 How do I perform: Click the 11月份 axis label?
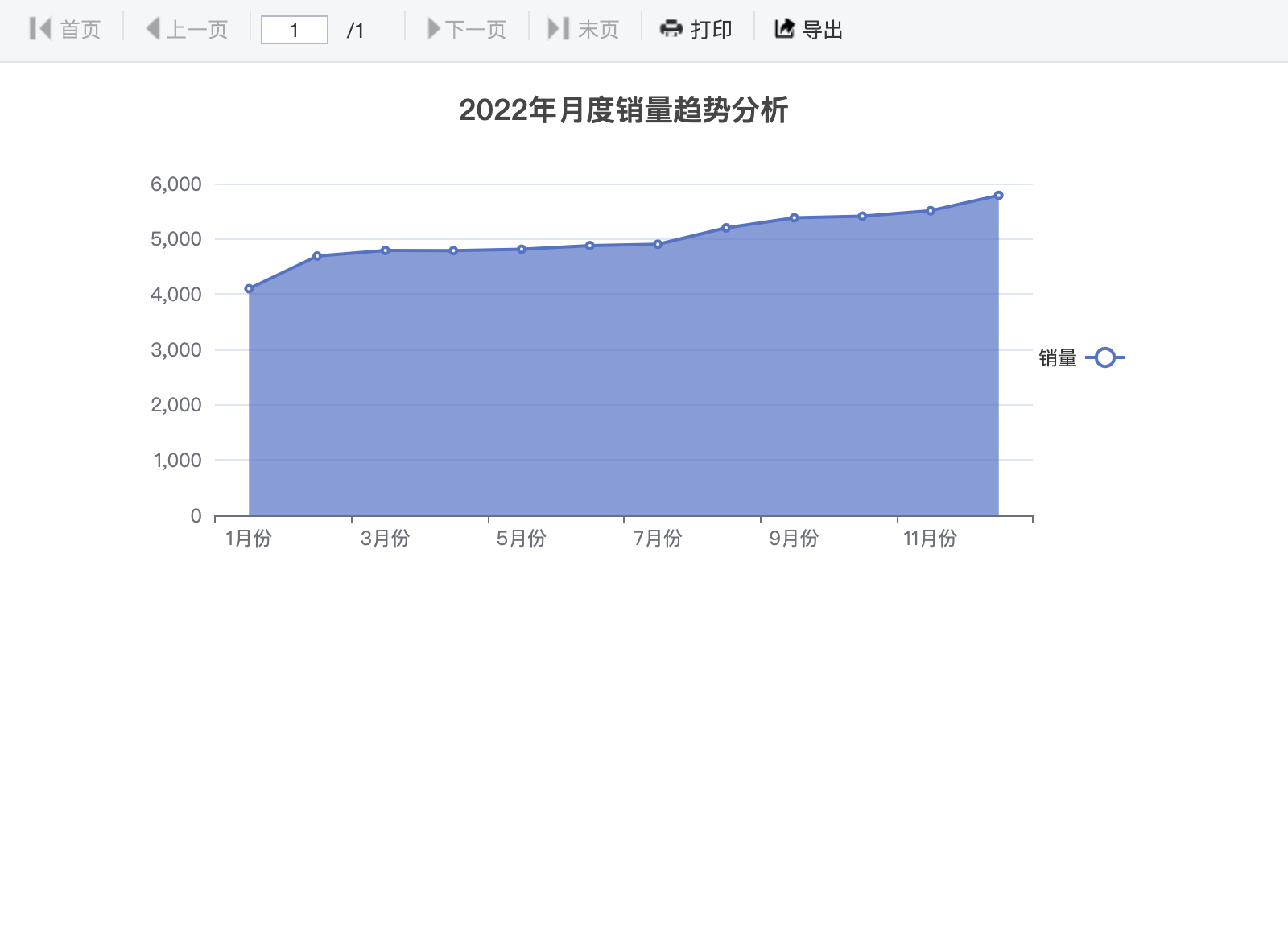pos(931,538)
